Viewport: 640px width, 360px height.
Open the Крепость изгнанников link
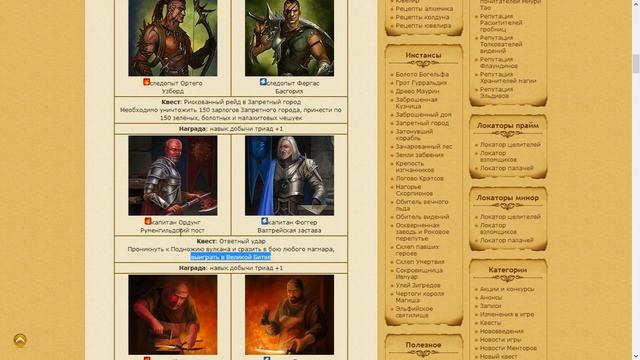point(415,167)
